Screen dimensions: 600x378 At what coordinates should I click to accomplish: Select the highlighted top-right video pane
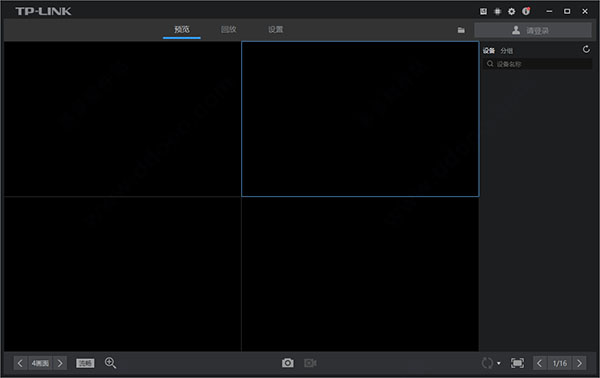pyautogui.click(x=360, y=119)
